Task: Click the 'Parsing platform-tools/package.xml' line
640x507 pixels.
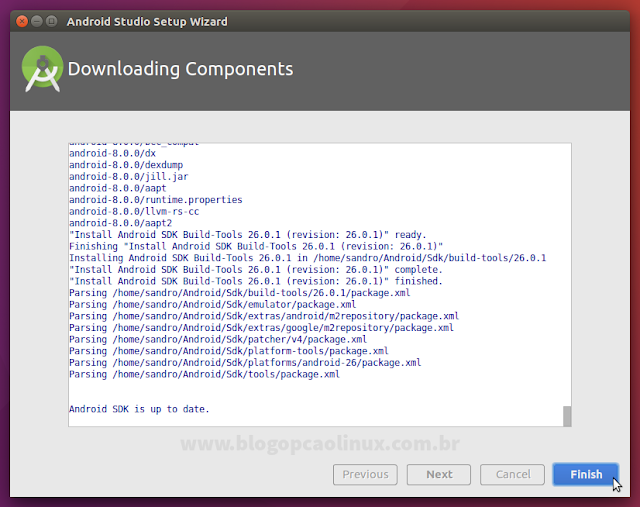Action: pyautogui.click(x=229, y=351)
